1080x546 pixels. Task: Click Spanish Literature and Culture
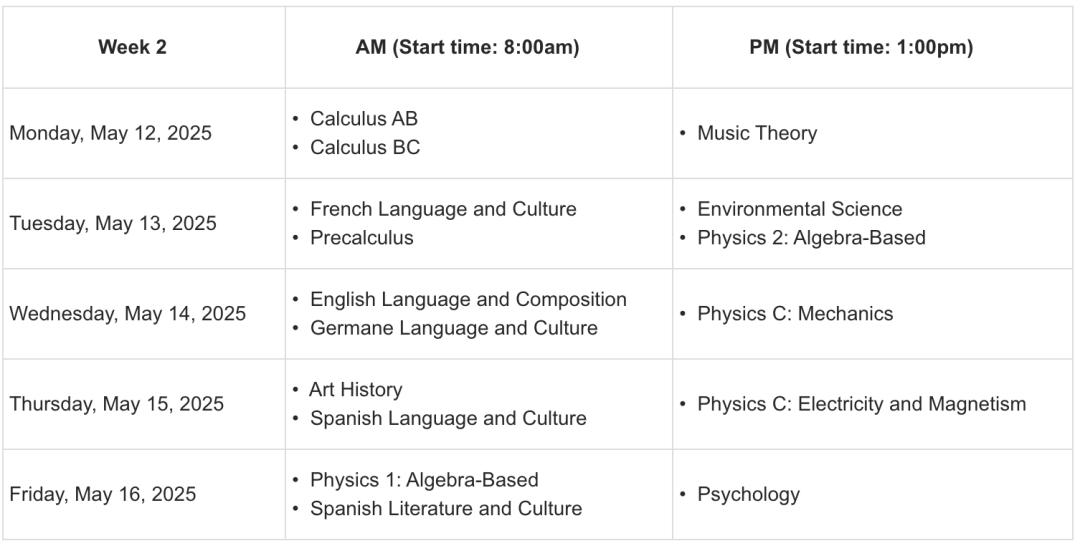(446, 508)
